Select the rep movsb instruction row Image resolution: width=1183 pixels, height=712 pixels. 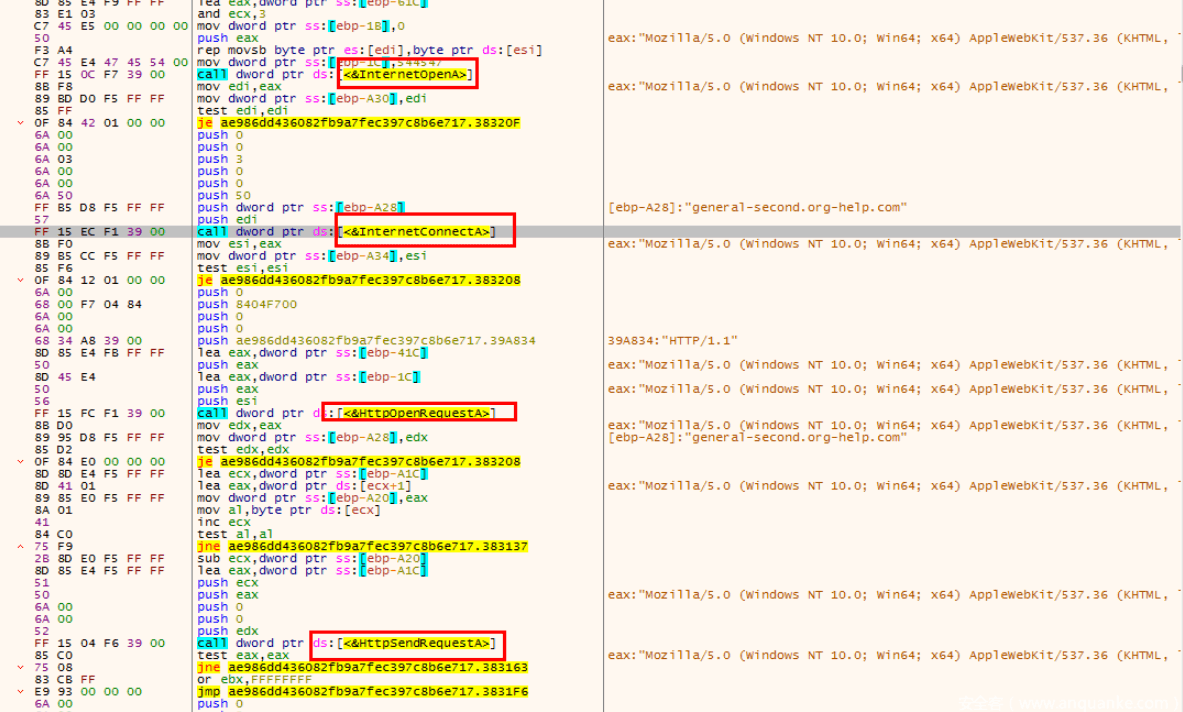tap(370, 50)
